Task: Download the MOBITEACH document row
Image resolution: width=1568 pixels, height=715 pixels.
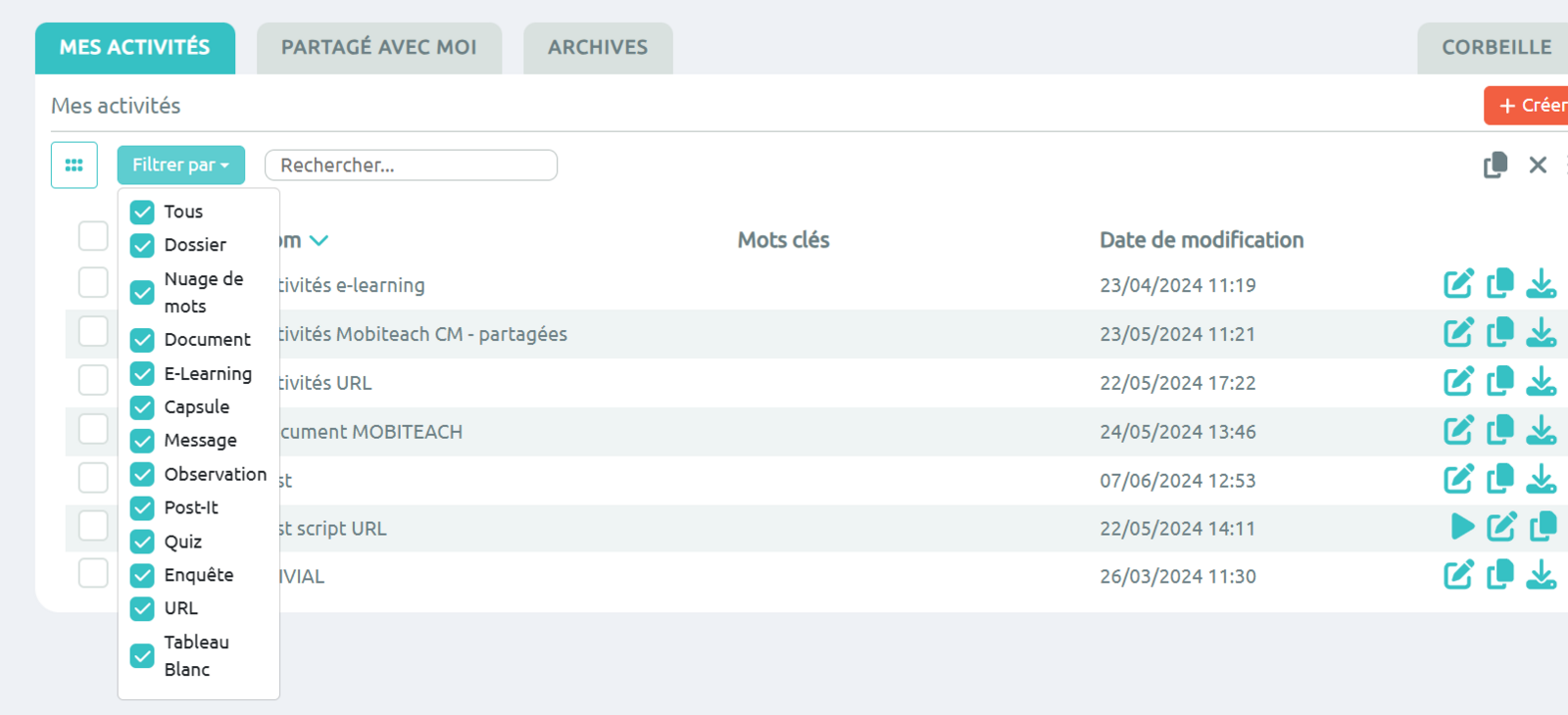Action: pyautogui.click(x=1542, y=430)
